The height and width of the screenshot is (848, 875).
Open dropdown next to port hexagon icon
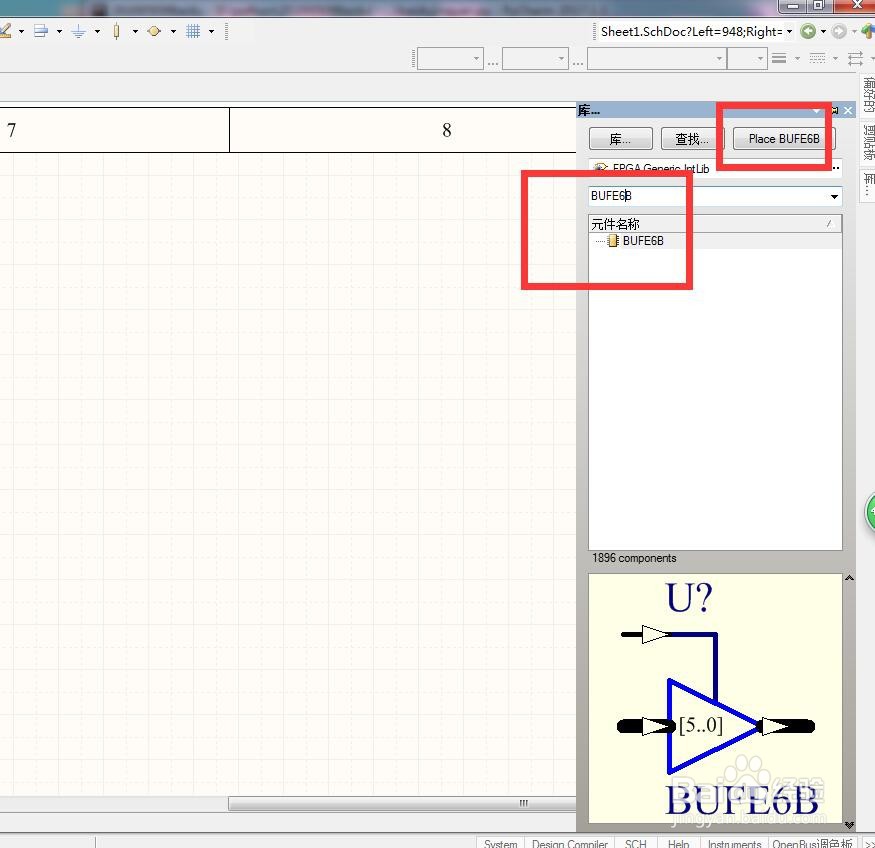pos(173,31)
